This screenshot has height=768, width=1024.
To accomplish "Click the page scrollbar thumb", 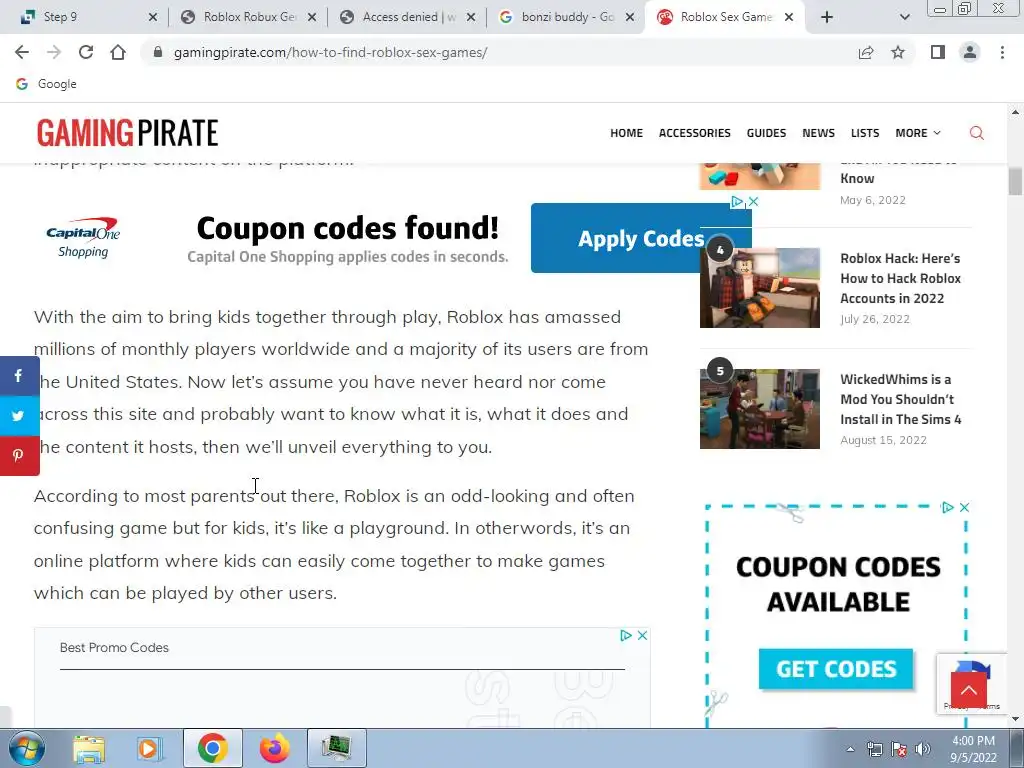I will point(1015,181).
